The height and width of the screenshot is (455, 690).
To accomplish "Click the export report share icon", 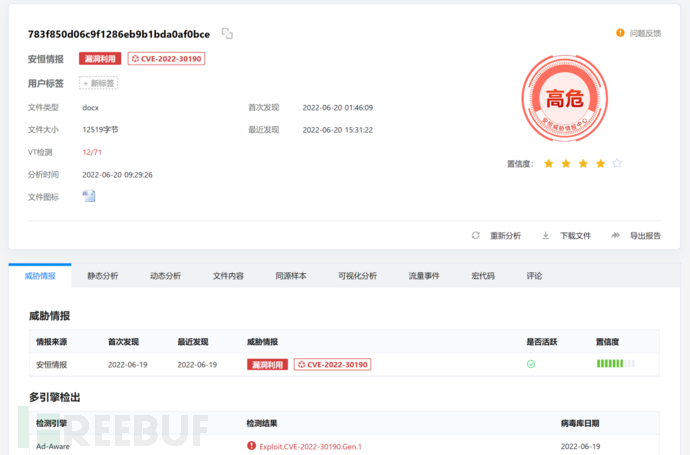I will 616,235.
